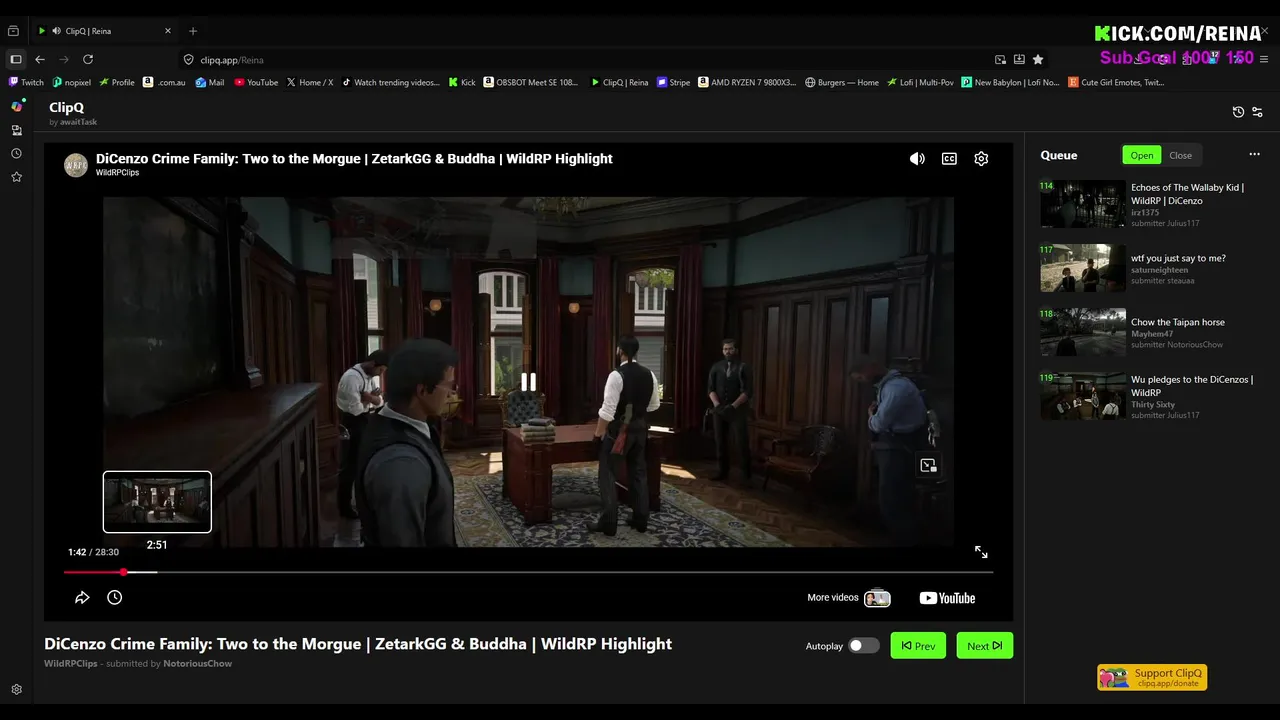Click the red playhead scrubber knob

tap(123, 572)
